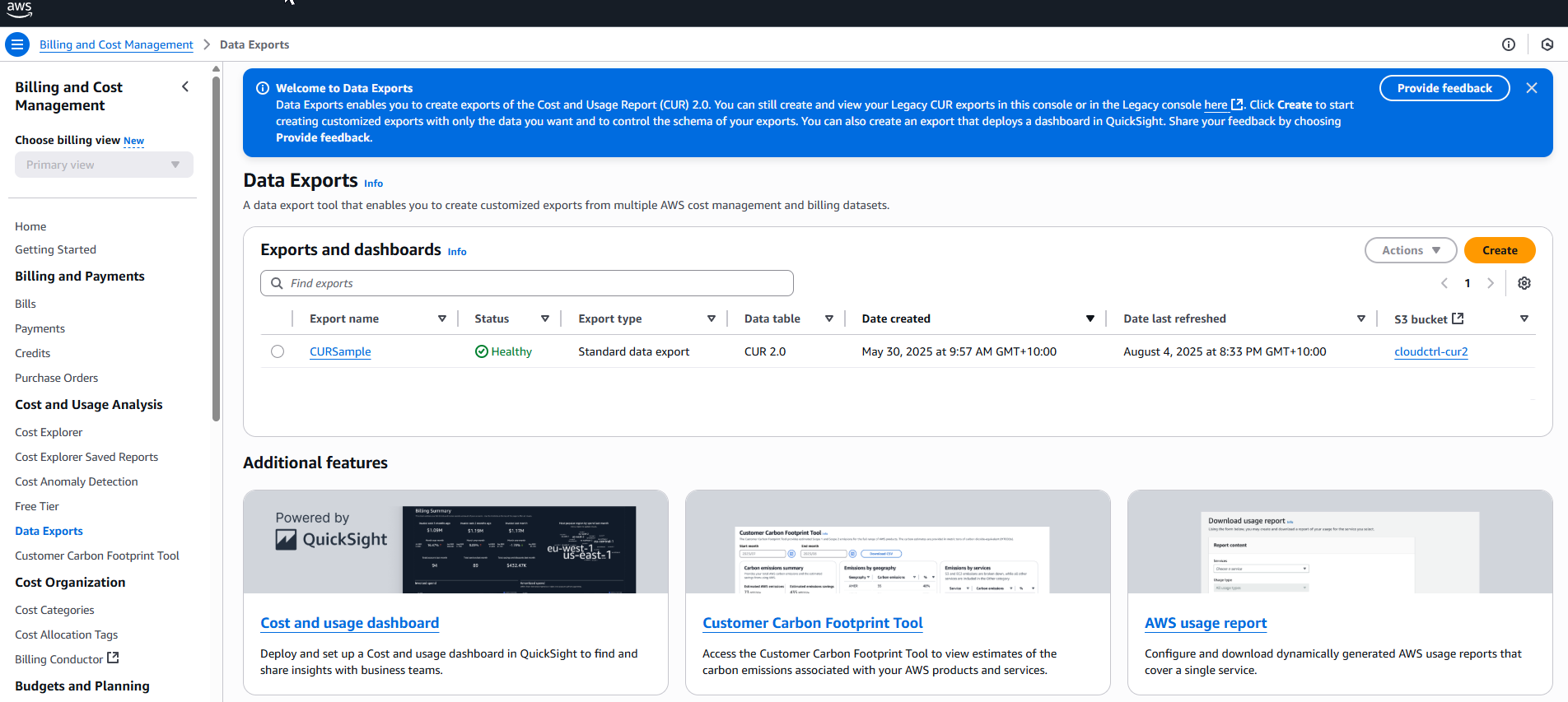
Task: Click Info link beside Data Exports heading
Action: (x=374, y=184)
